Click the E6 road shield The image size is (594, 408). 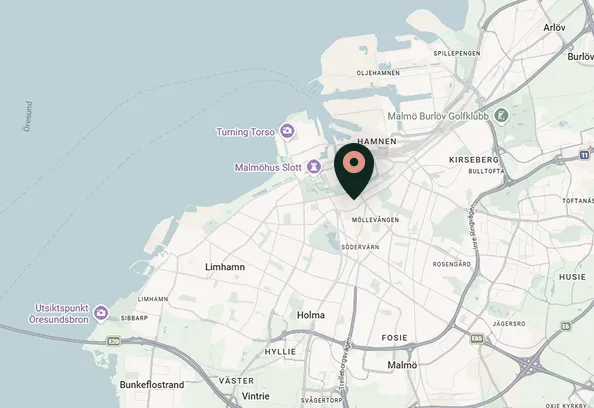(566, 326)
